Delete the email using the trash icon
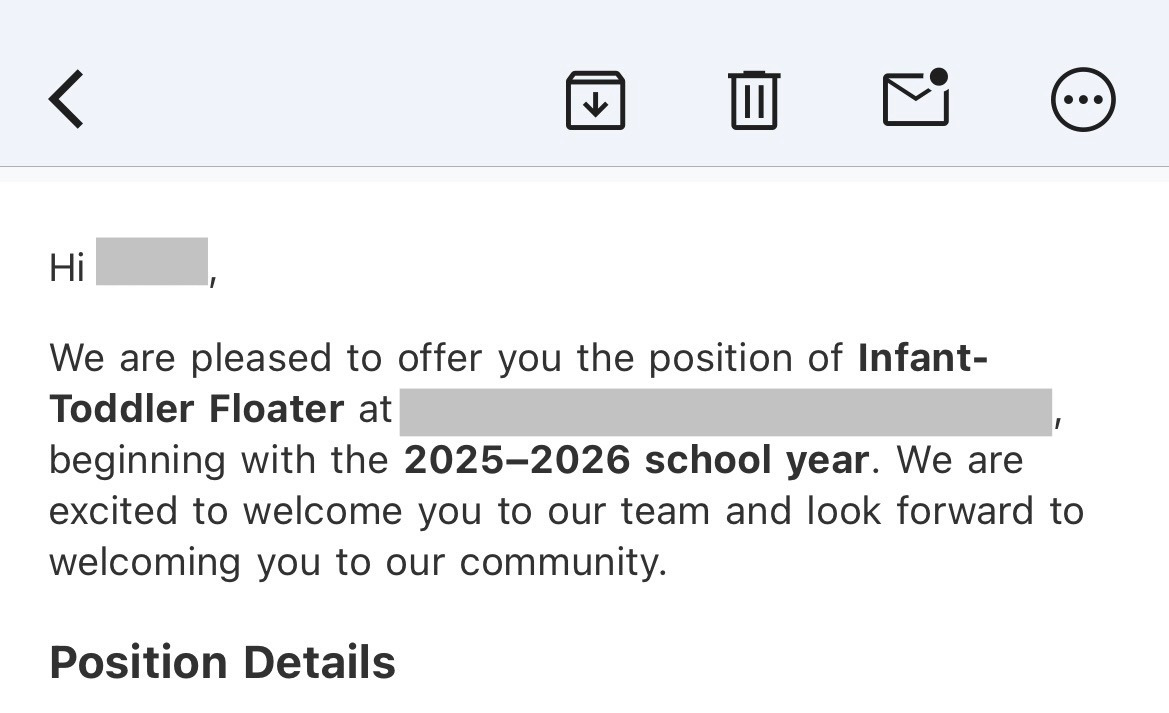Viewport: 1169px width, 713px height. coord(754,100)
